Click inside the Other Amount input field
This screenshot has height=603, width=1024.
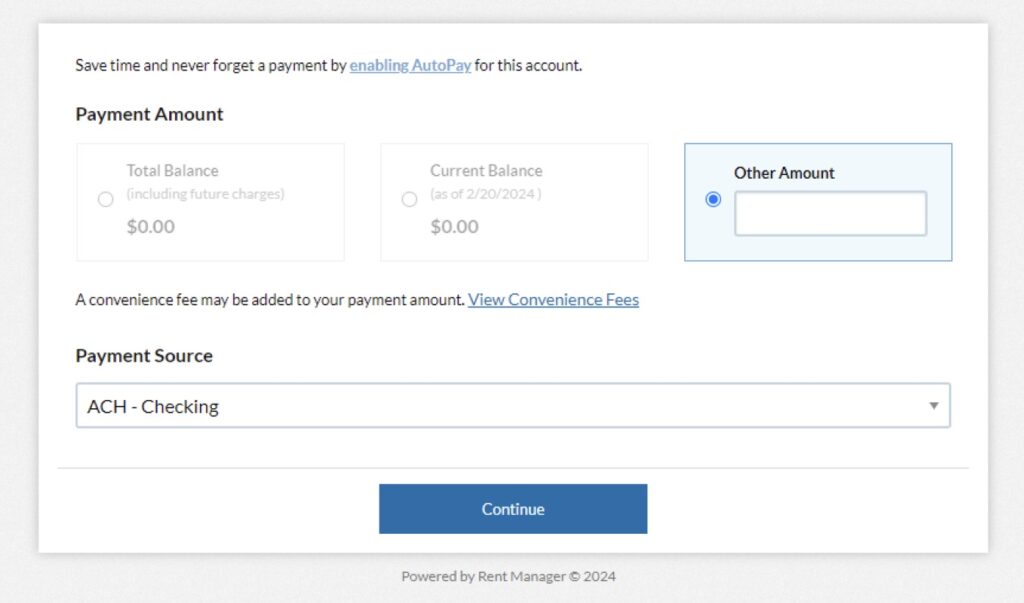831,212
